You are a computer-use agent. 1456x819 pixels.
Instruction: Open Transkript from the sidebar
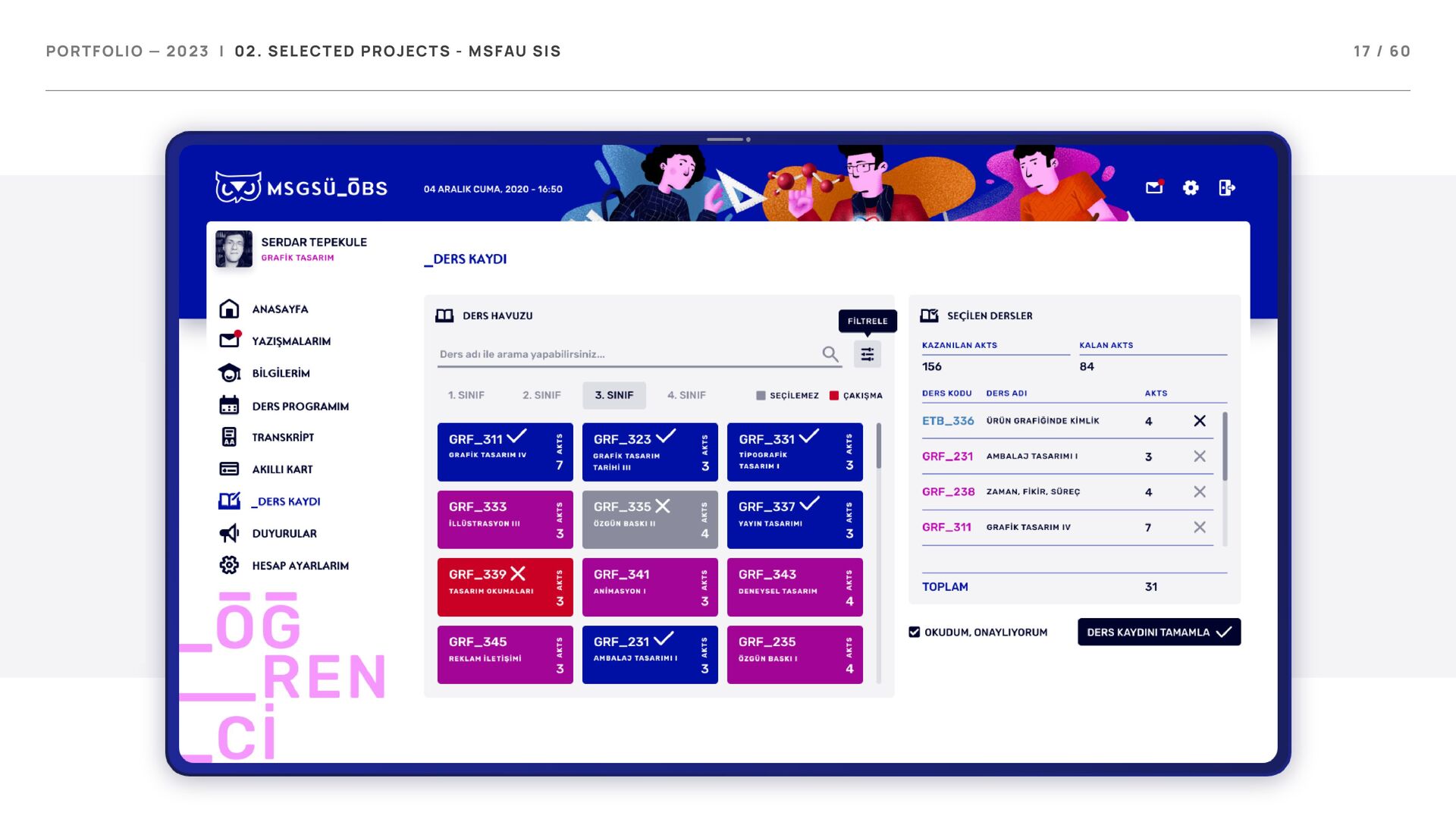[x=282, y=438]
